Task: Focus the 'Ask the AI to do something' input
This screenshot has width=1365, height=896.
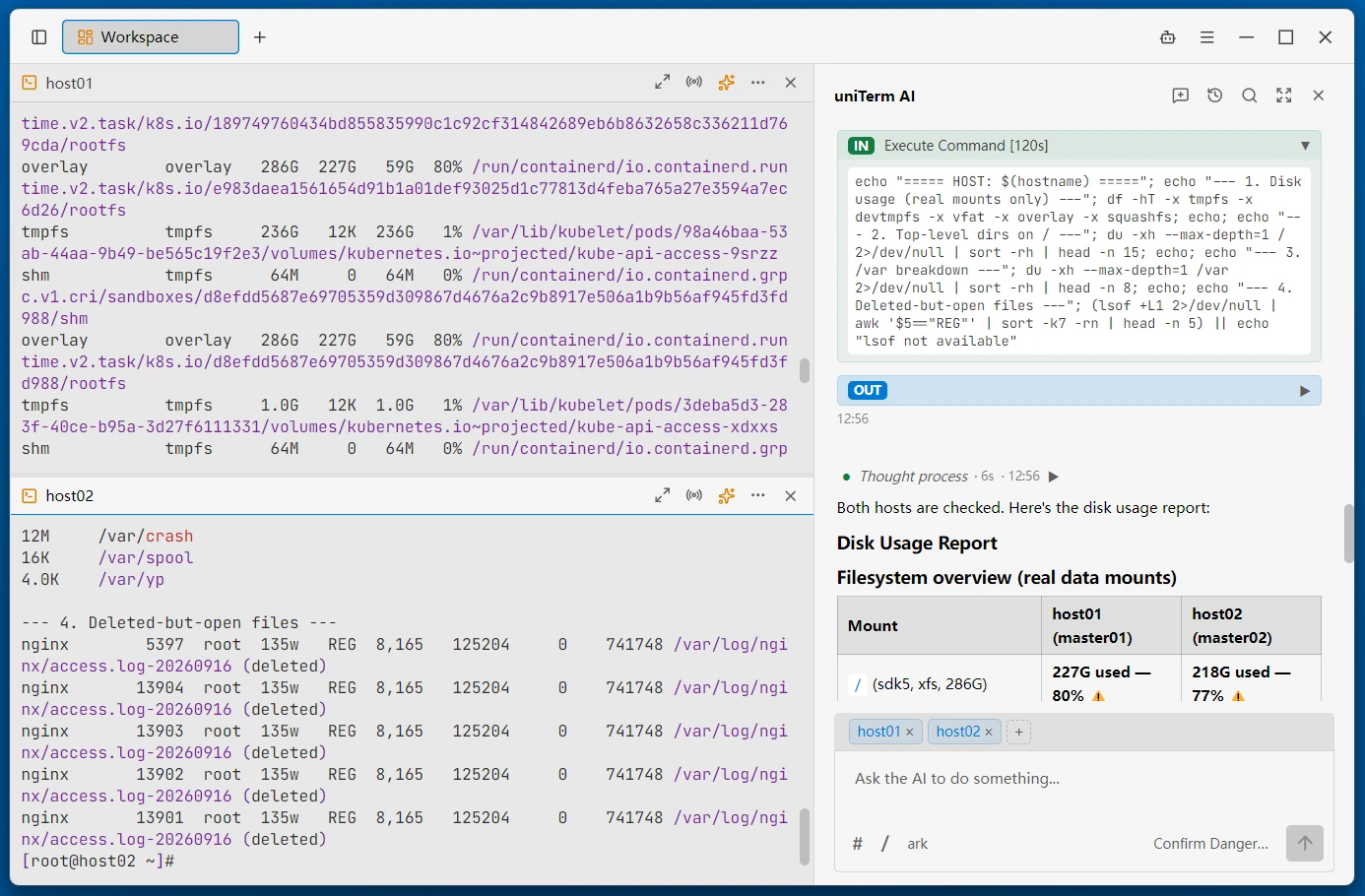Action: click(1083, 779)
